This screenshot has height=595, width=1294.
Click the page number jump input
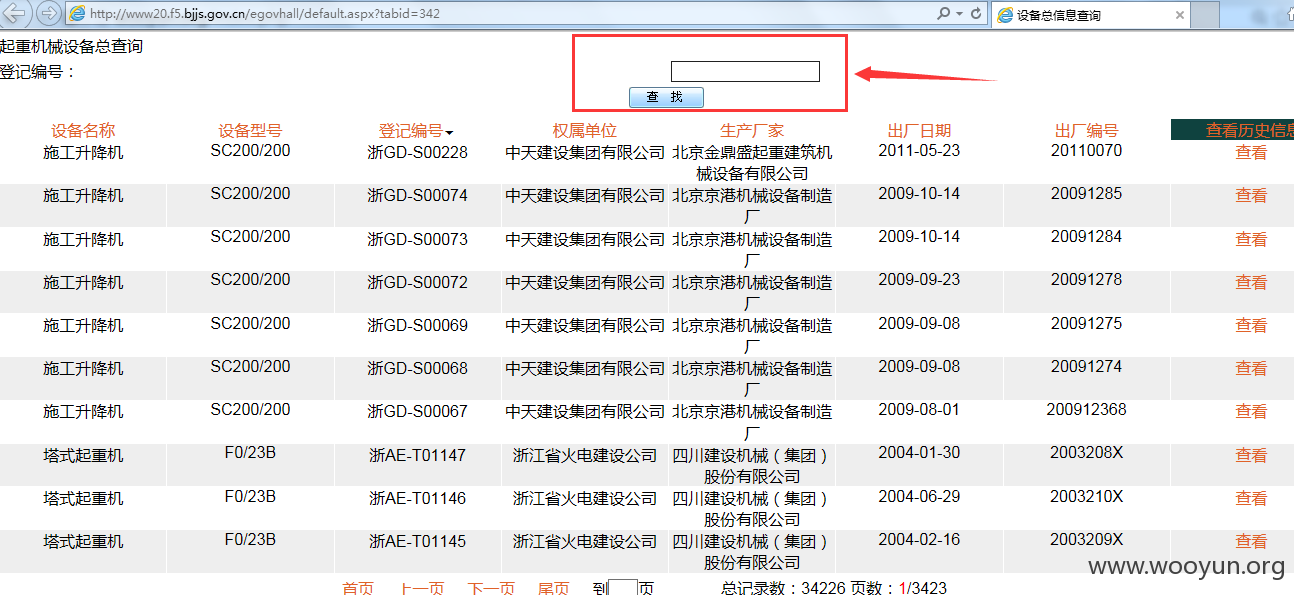[622, 588]
